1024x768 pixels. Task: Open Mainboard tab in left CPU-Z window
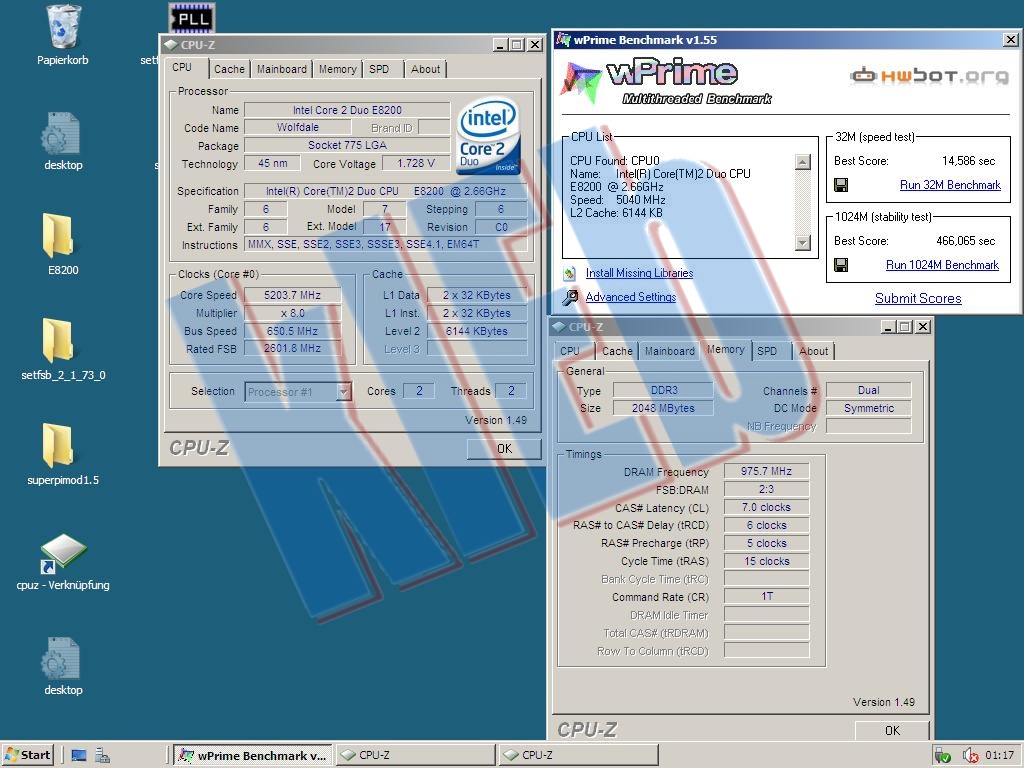point(281,69)
